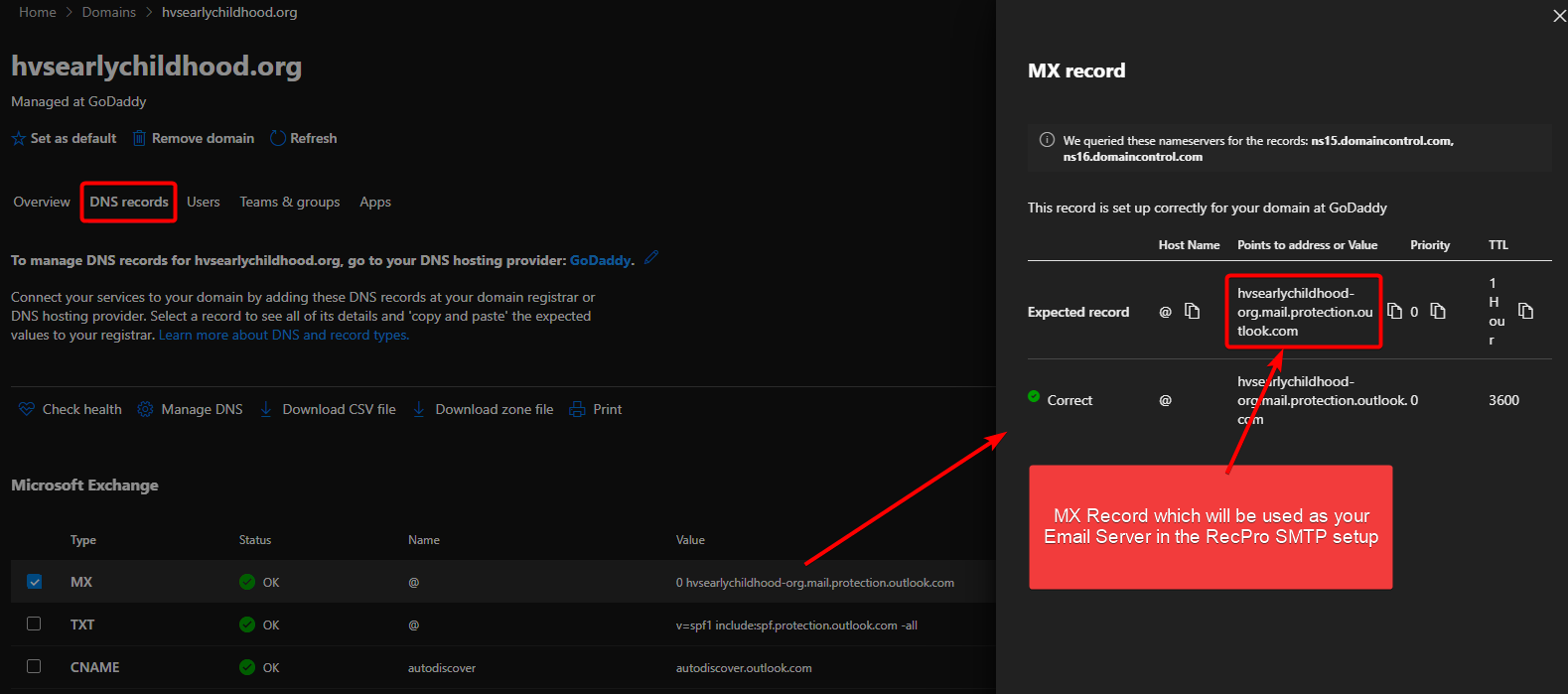Copy the expected TTL 1 Hour value
This screenshot has width=1568, height=694.
pyautogui.click(x=1526, y=311)
